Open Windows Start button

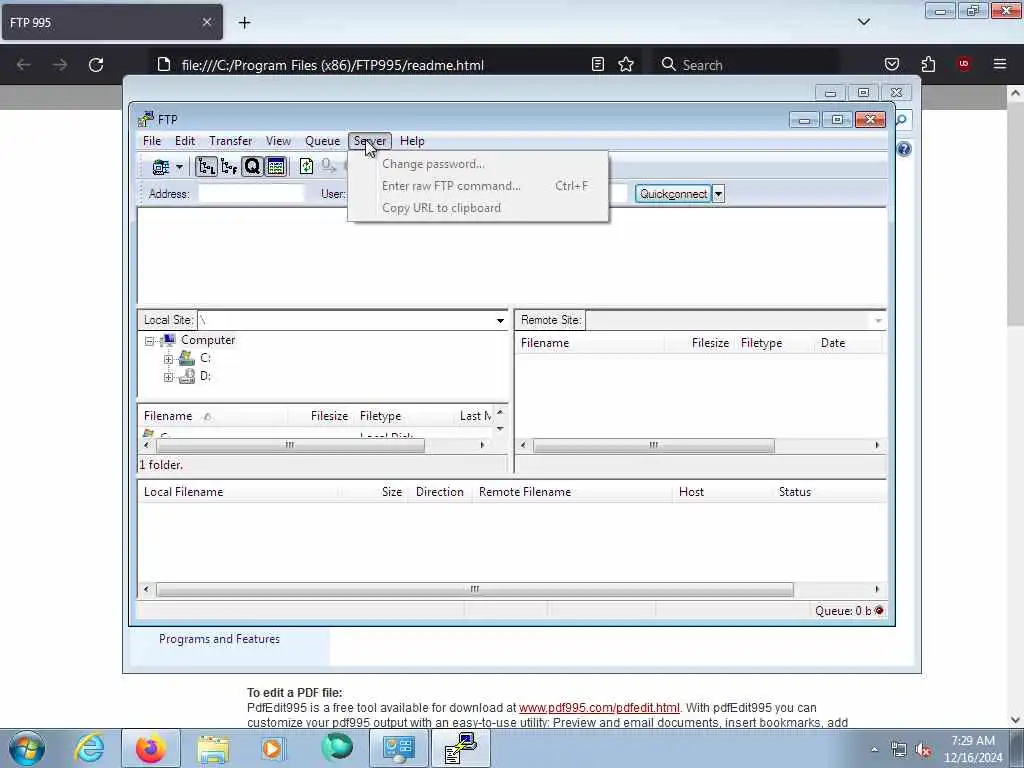26,748
